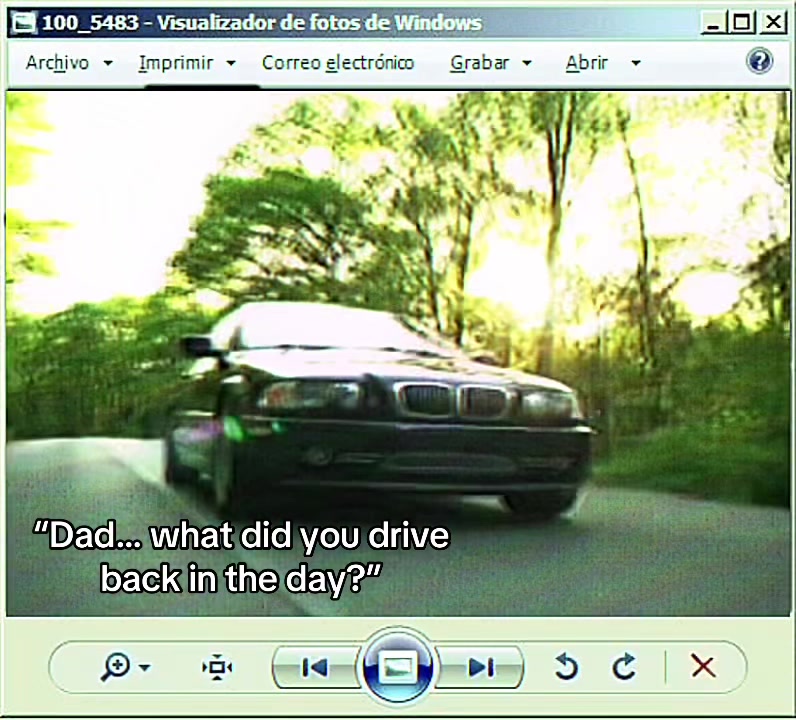
Task: Maximize the Visualizador de fotos window
Action: (x=742, y=22)
